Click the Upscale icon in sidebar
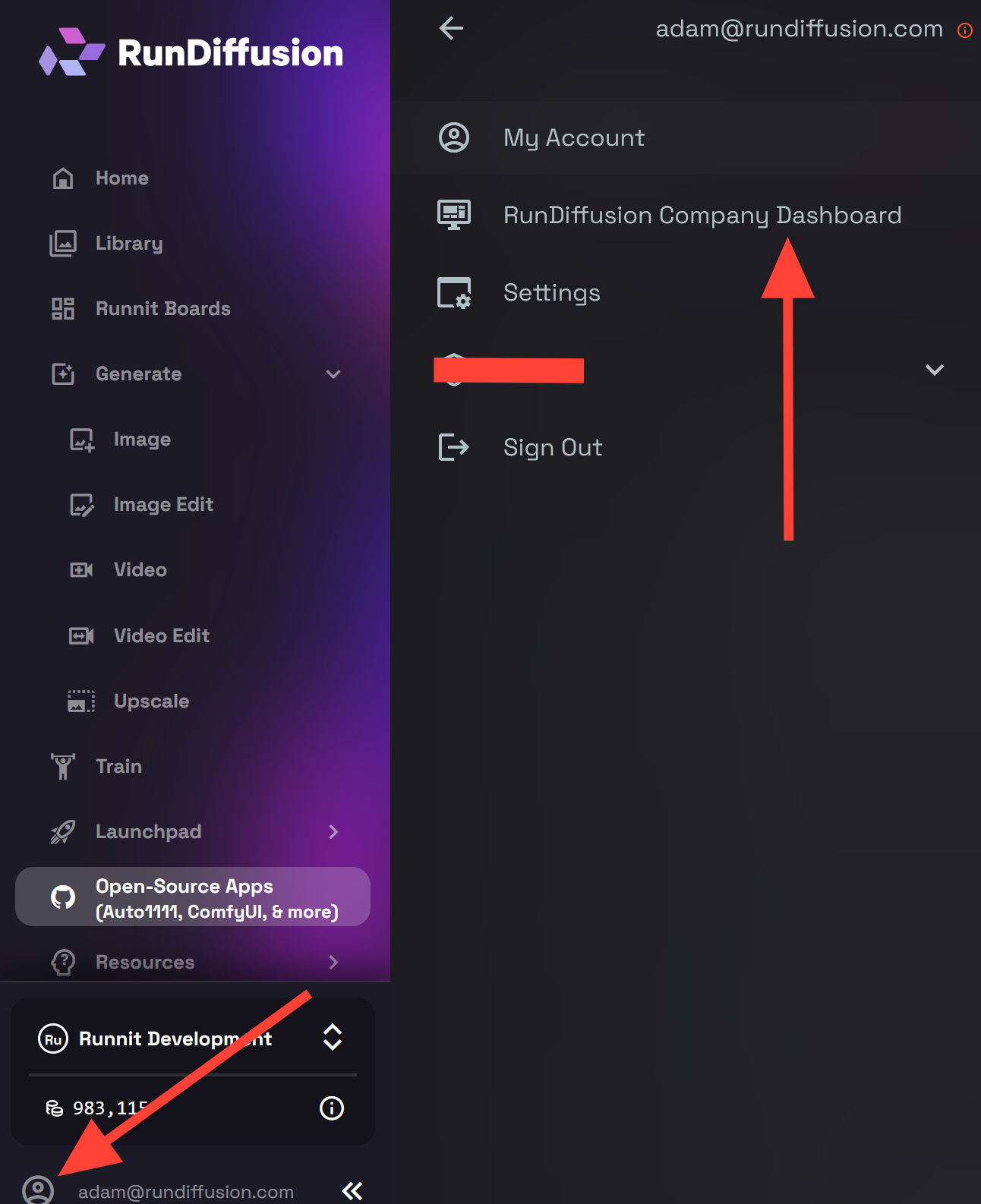981x1204 pixels. [x=81, y=701]
